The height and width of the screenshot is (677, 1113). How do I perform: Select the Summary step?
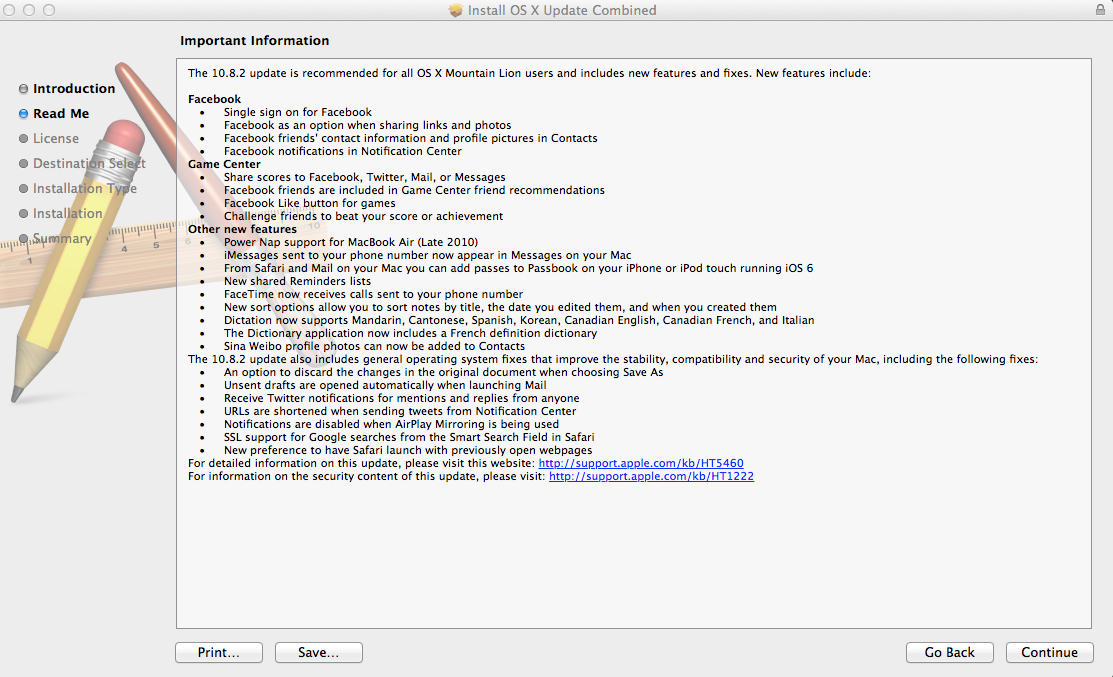coord(62,238)
